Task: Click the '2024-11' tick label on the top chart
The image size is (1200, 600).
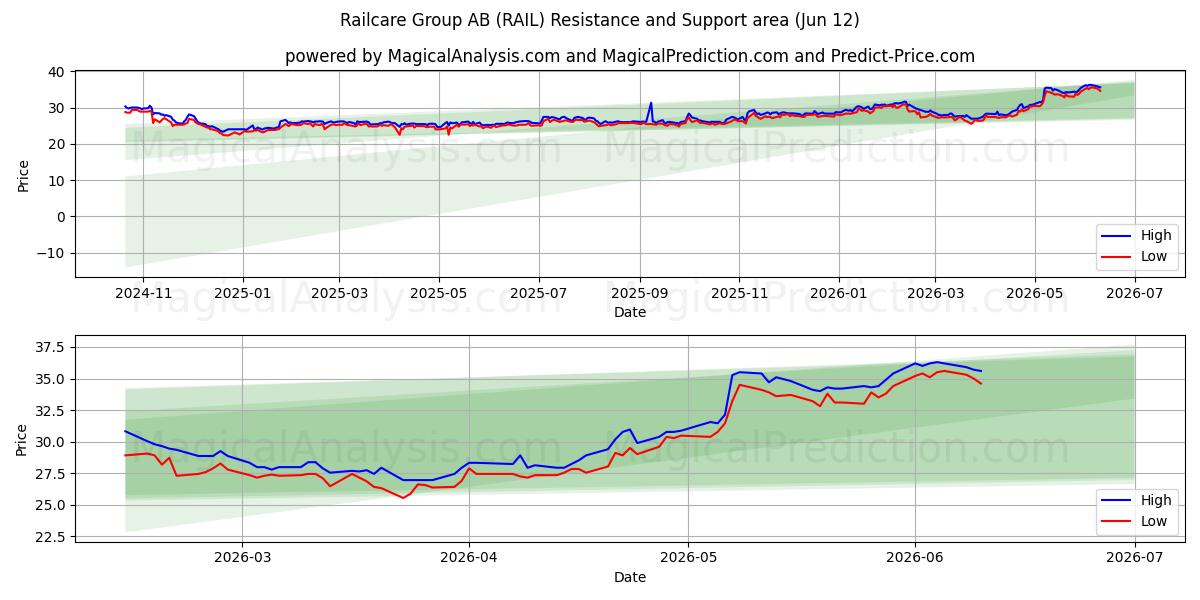Action: click(x=143, y=293)
